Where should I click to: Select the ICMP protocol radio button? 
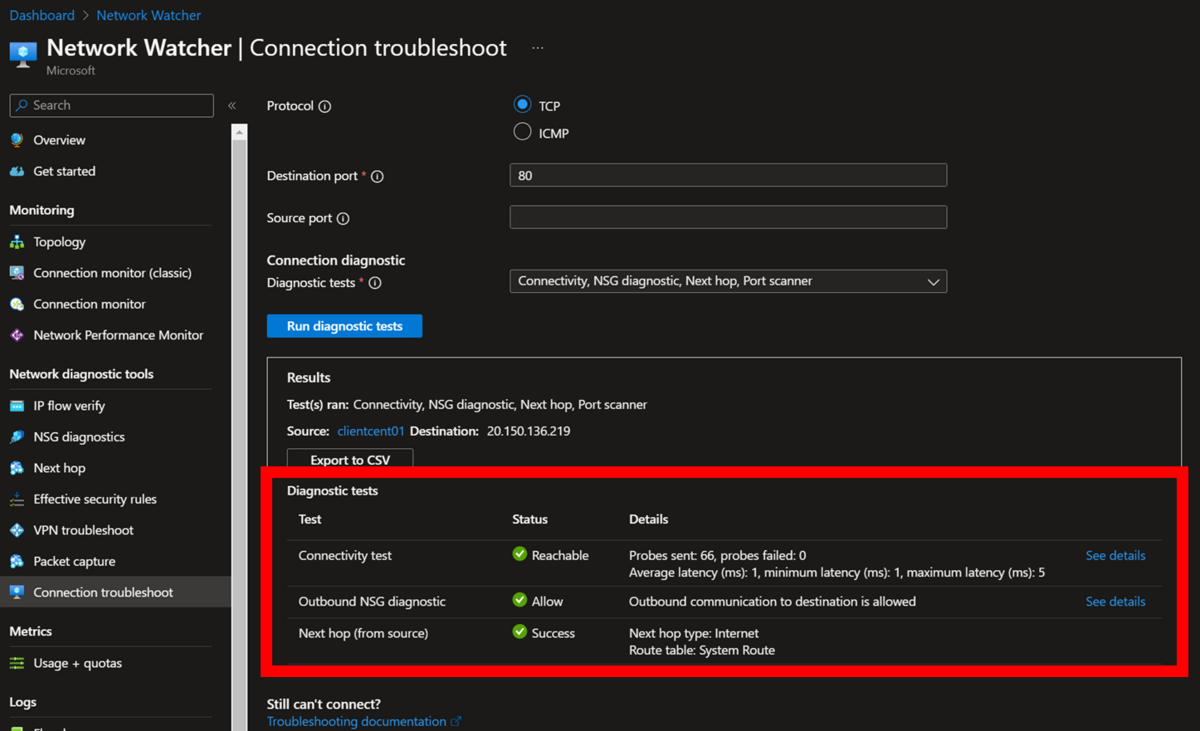point(522,132)
